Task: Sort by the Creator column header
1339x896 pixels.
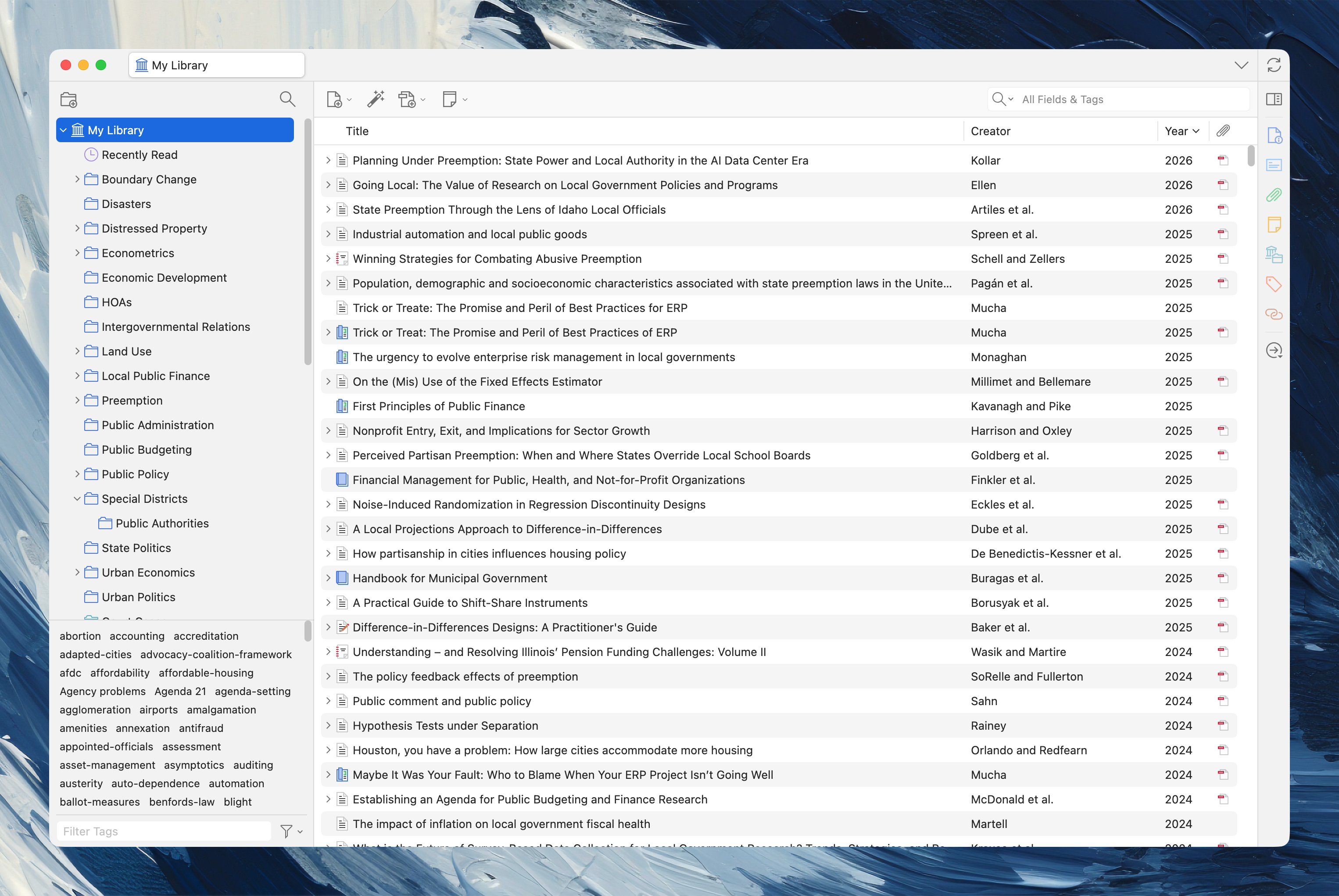Action: tap(991, 131)
